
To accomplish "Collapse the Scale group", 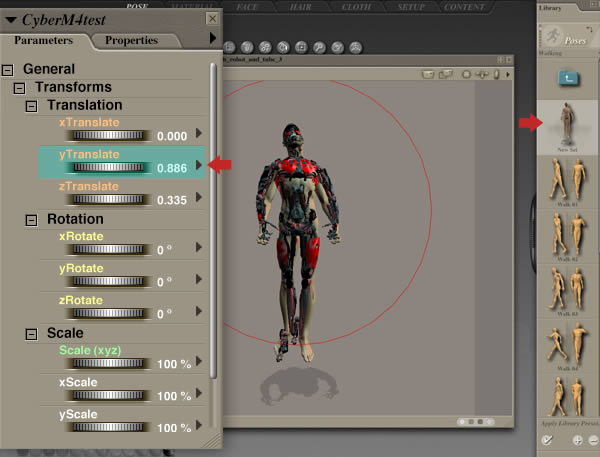I will [31, 335].
